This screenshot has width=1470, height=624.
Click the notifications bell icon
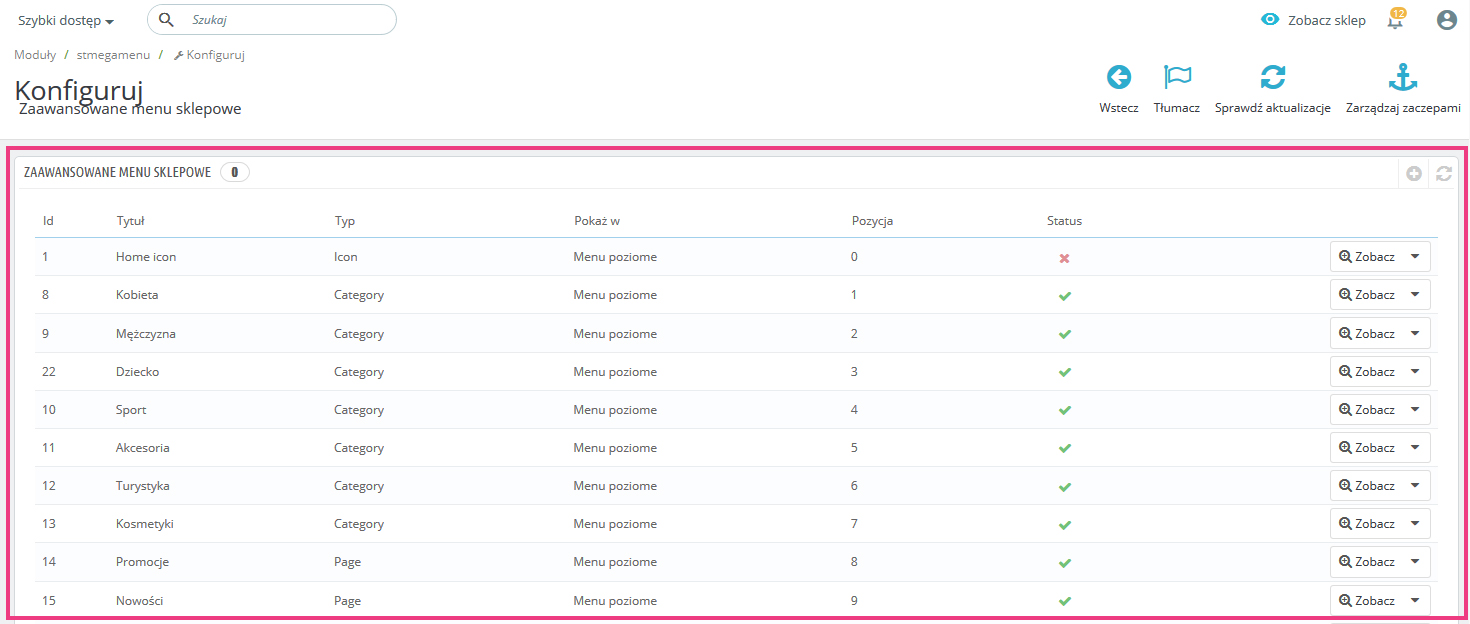(x=1395, y=21)
